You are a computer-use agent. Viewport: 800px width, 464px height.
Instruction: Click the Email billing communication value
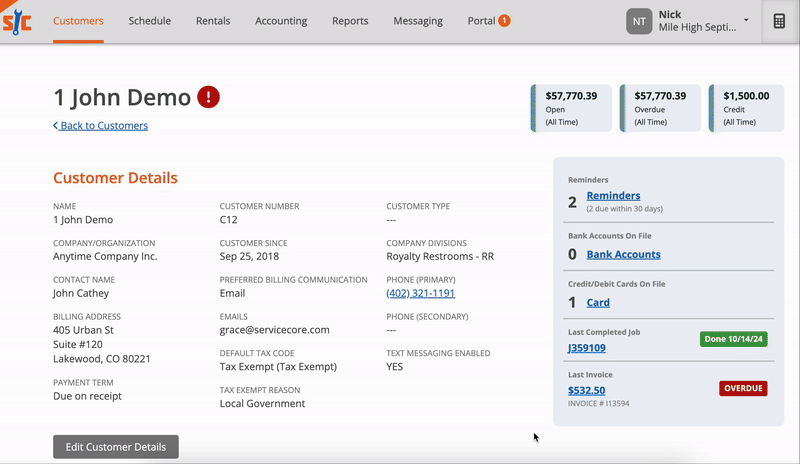tap(232, 293)
